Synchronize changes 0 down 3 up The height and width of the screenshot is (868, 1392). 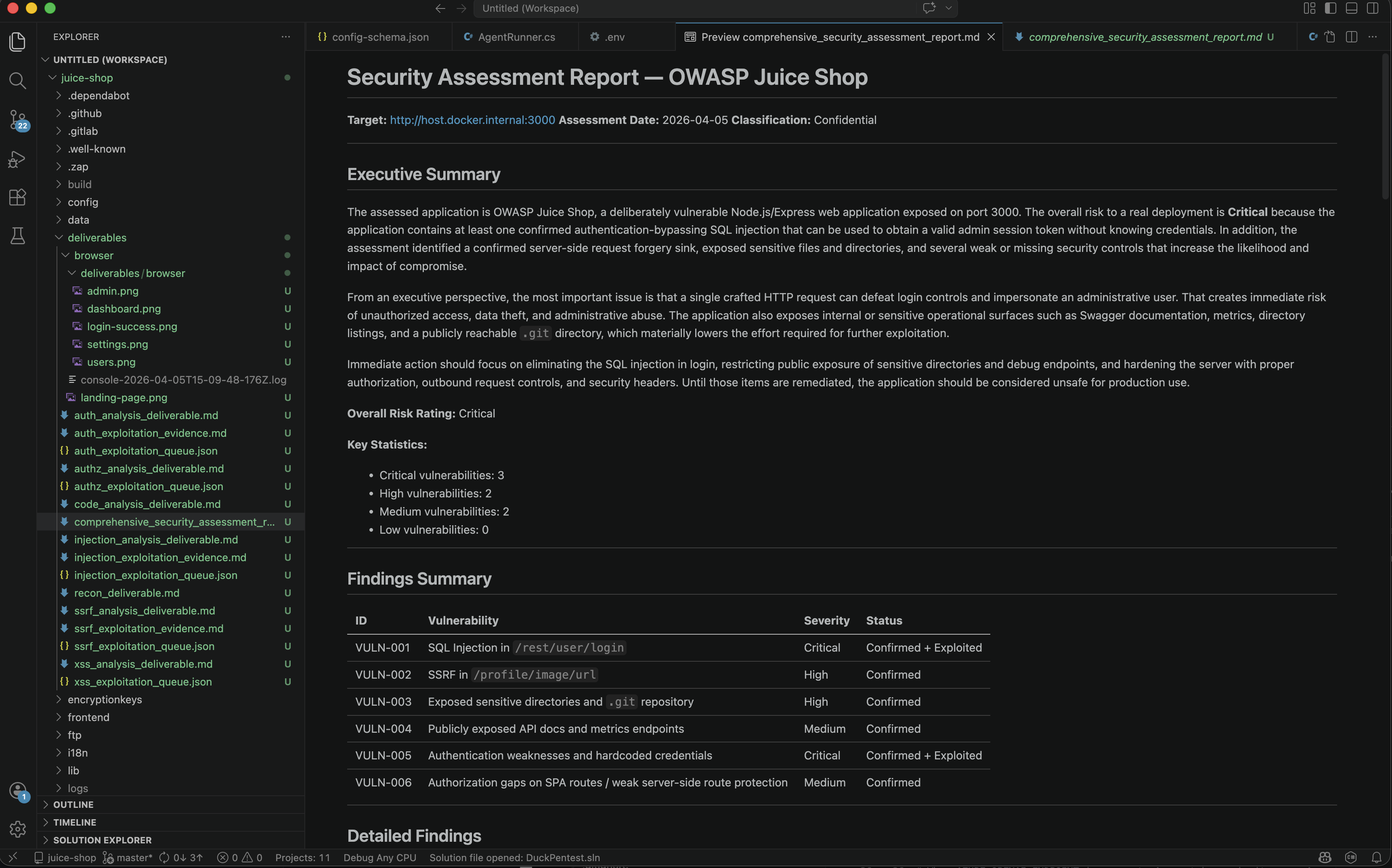(x=181, y=858)
